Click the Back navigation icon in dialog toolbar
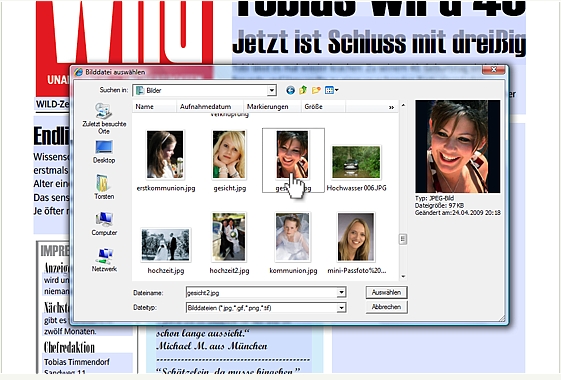561x380 pixels. coord(291,90)
